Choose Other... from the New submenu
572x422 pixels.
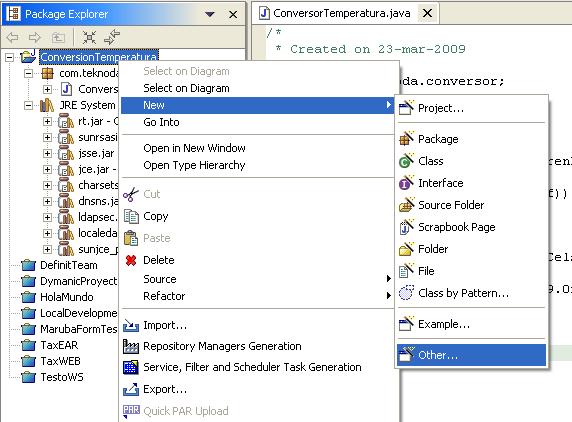(x=471, y=355)
